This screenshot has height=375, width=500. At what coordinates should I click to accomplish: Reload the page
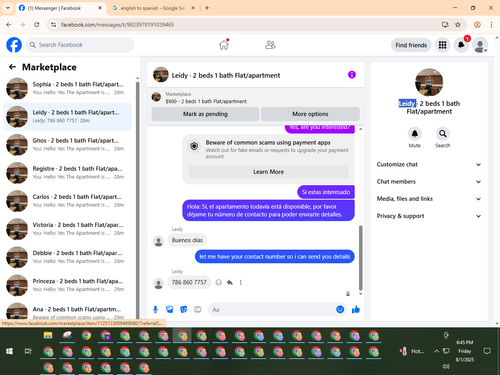point(37,24)
